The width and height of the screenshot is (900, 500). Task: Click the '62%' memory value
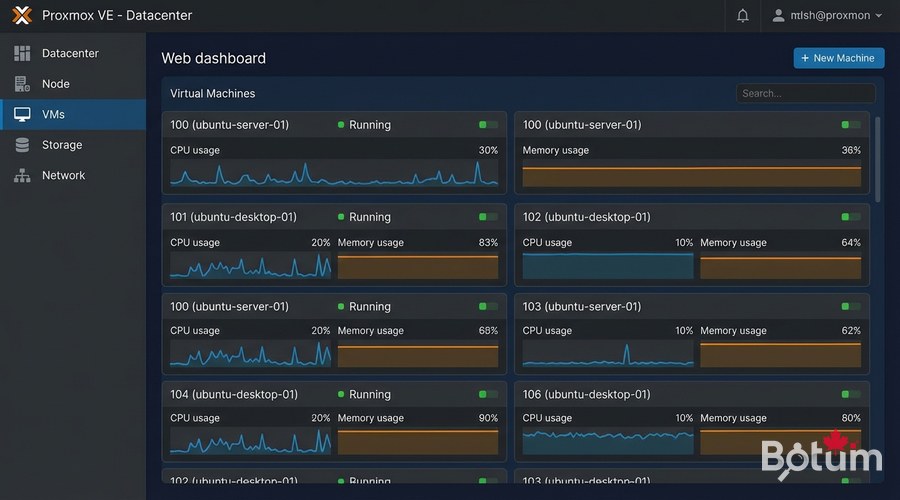(851, 331)
